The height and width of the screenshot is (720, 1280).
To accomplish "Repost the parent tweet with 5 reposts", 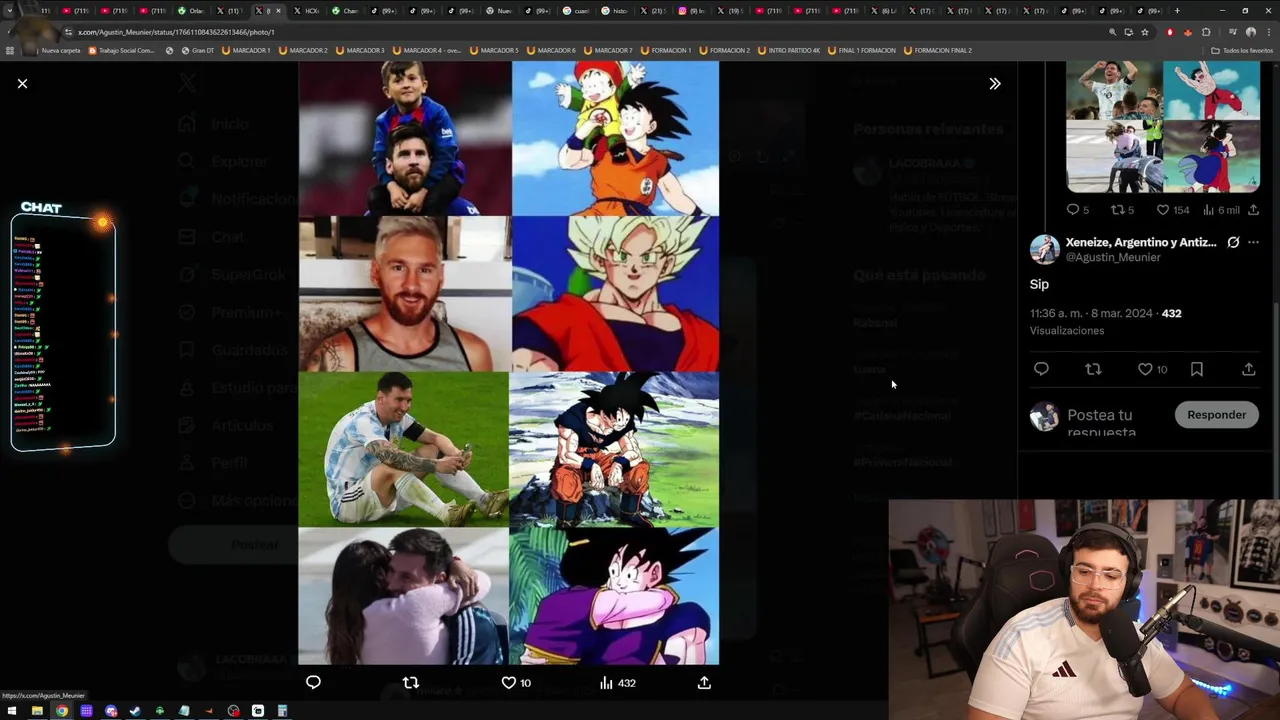I will (1122, 210).
